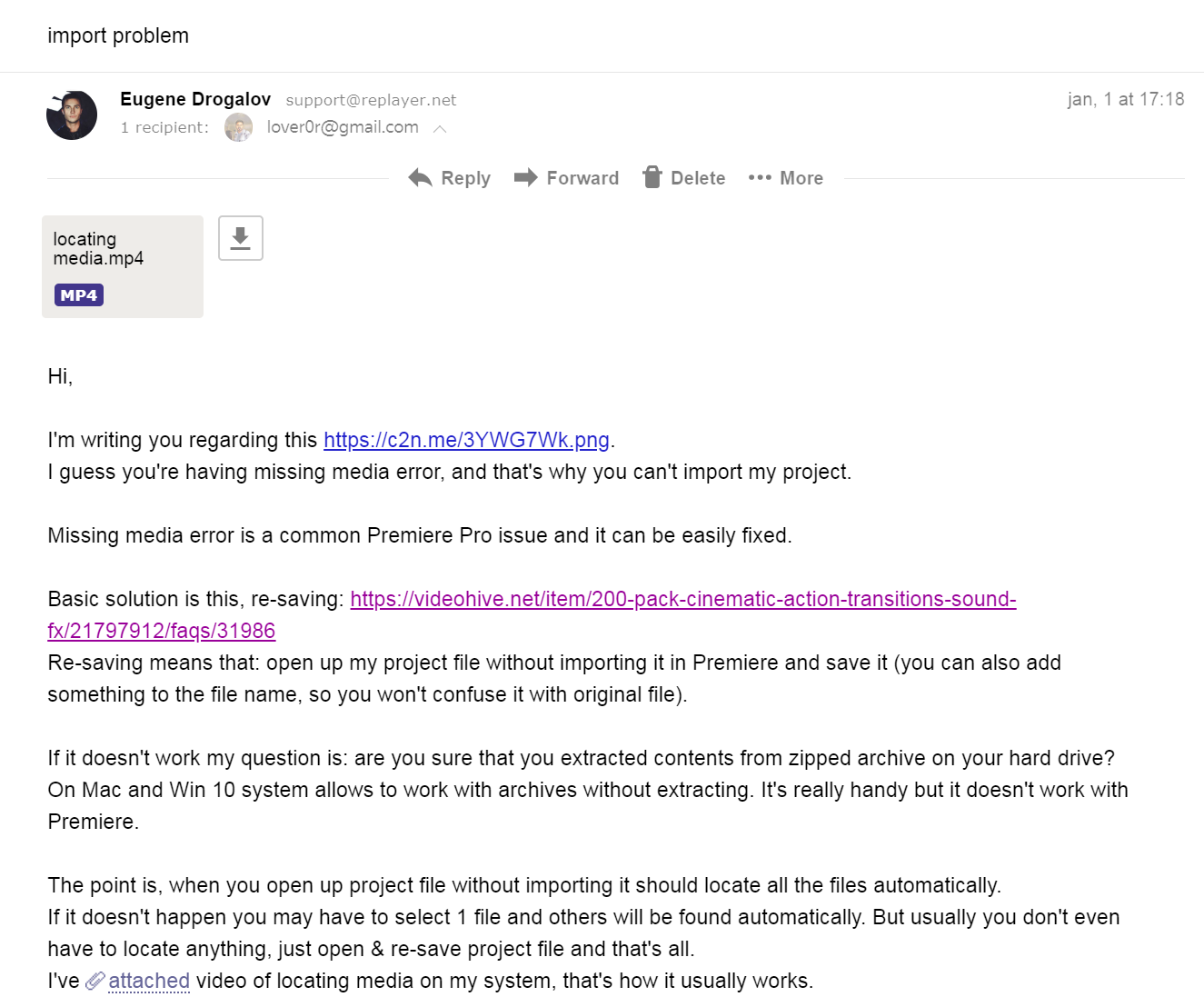Click sender name Eugene Drogalov
The width and height of the screenshot is (1204, 1007).
click(x=195, y=99)
